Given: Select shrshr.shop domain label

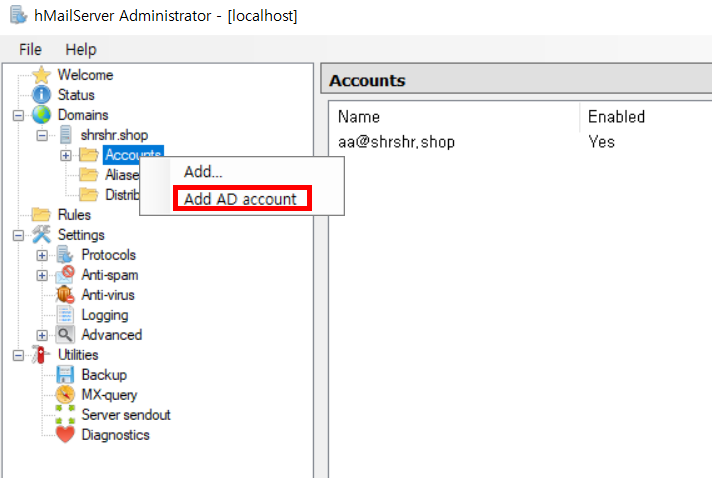Looking at the screenshot, I should (114, 135).
